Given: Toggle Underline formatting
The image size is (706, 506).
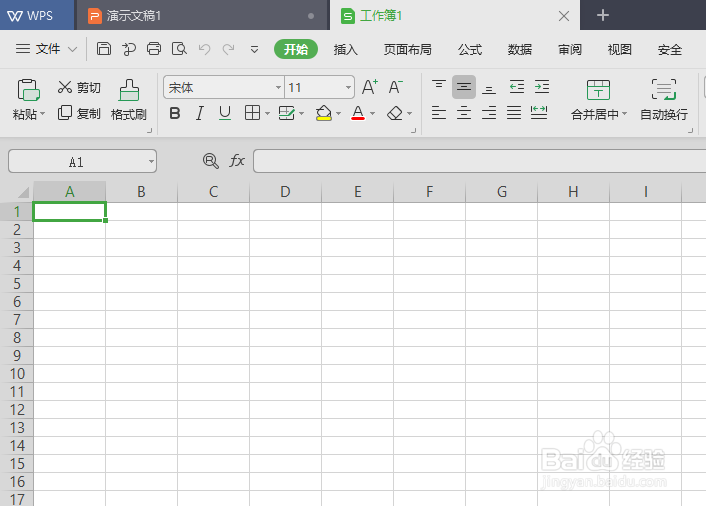Looking at the screenshot, I should click(225, 113).
